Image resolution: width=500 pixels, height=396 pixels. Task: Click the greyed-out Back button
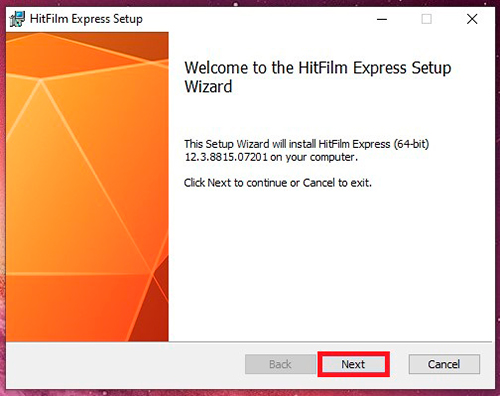point(280,364)
